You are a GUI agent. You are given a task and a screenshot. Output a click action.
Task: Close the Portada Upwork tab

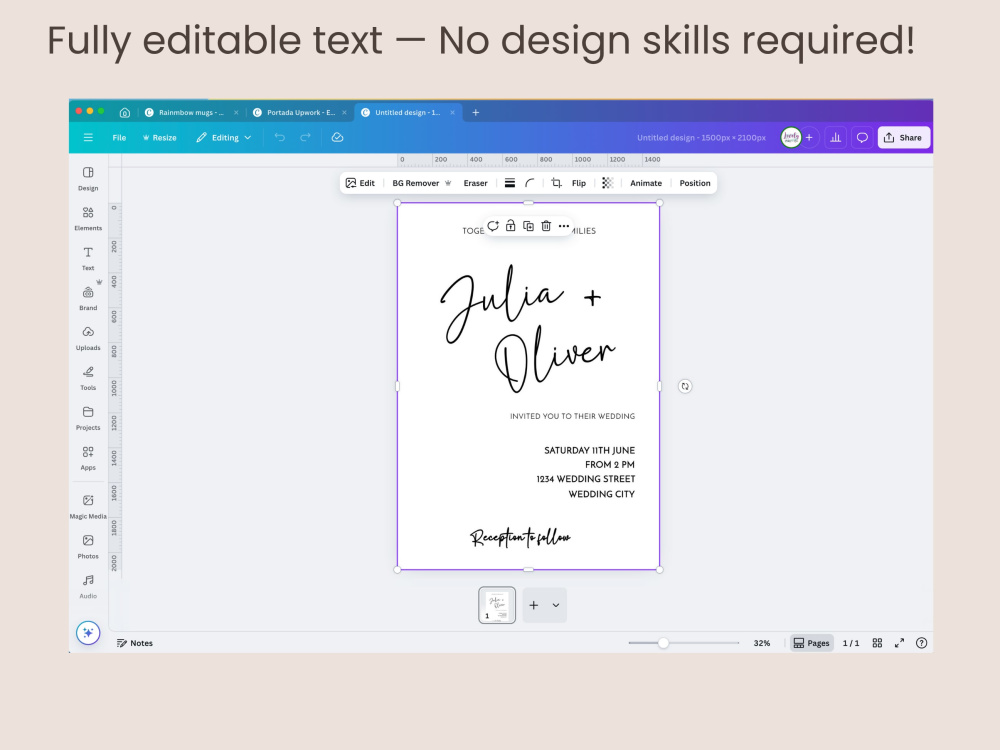click(x=344, y=112)
